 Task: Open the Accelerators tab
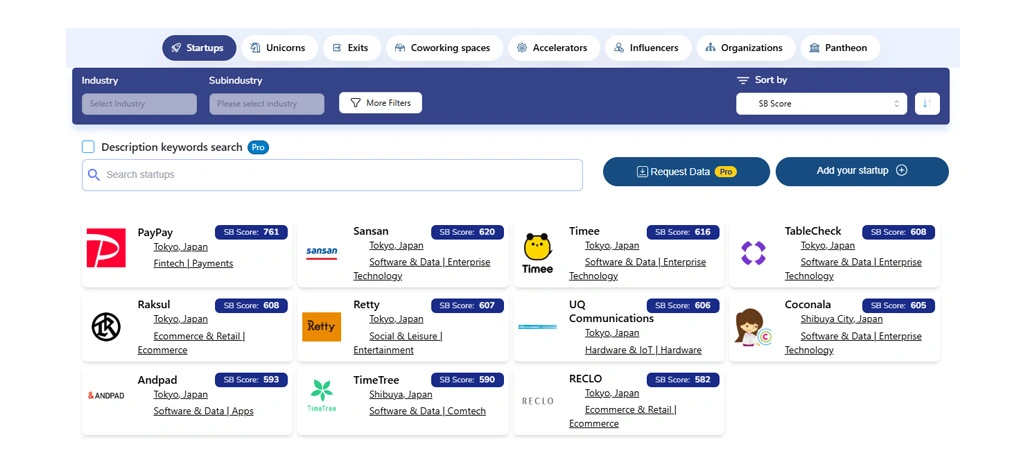pyautogui.click(x=554, y=48)
